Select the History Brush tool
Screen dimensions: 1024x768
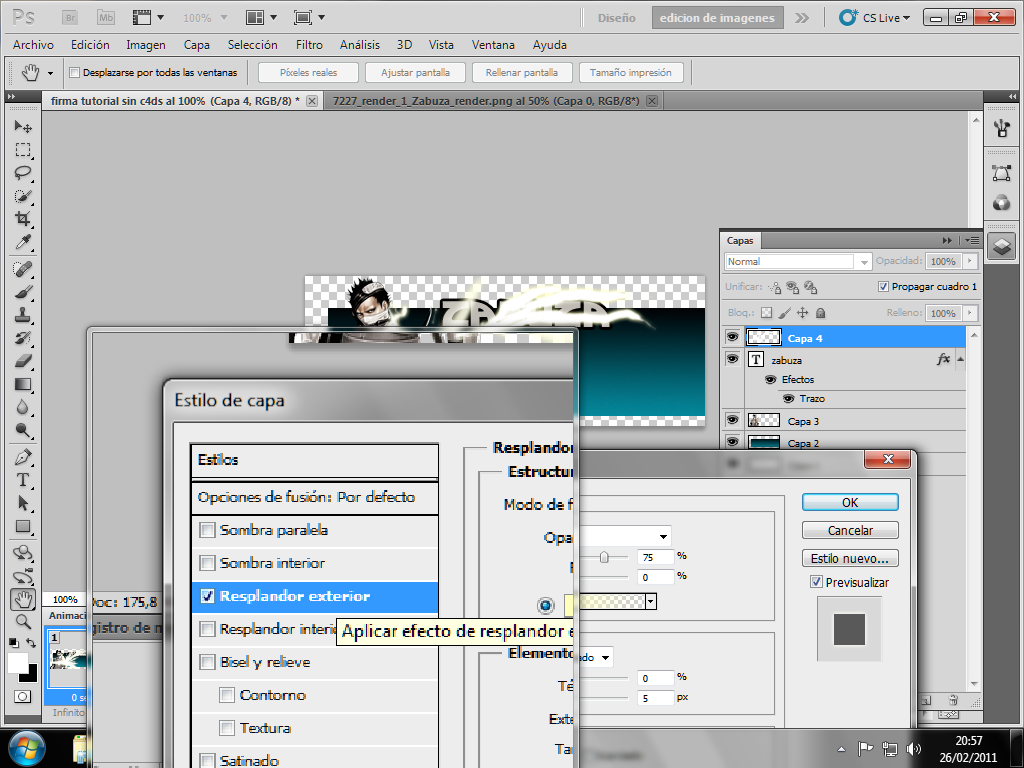(23, 338)
